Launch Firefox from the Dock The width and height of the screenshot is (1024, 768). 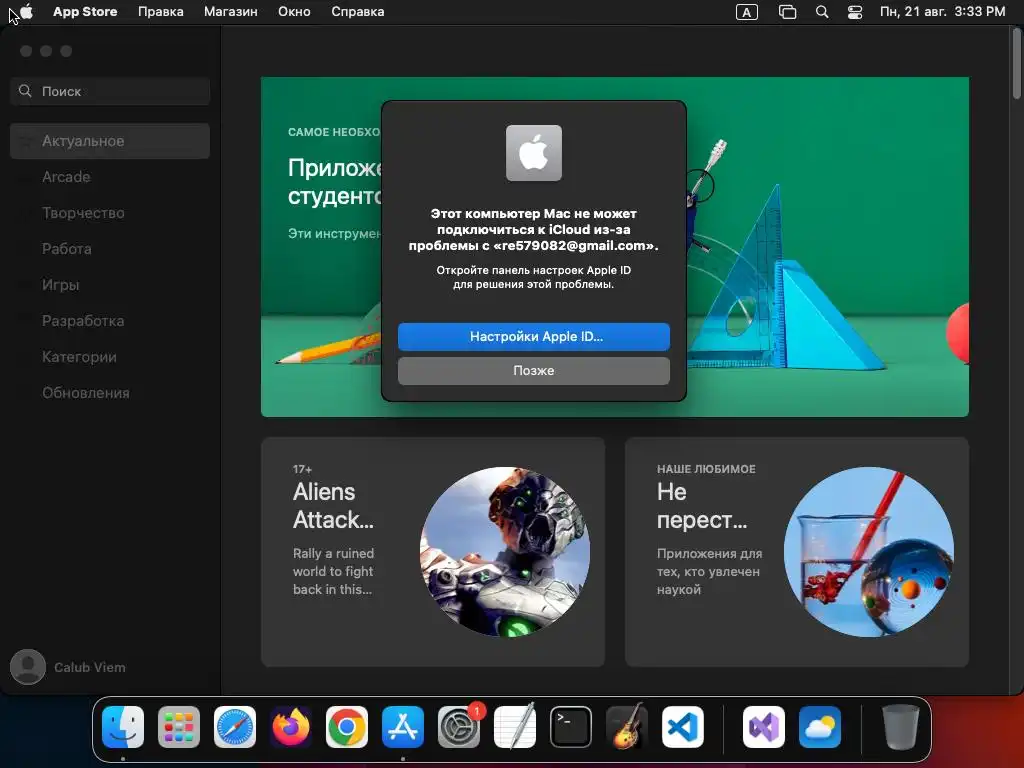291,727
